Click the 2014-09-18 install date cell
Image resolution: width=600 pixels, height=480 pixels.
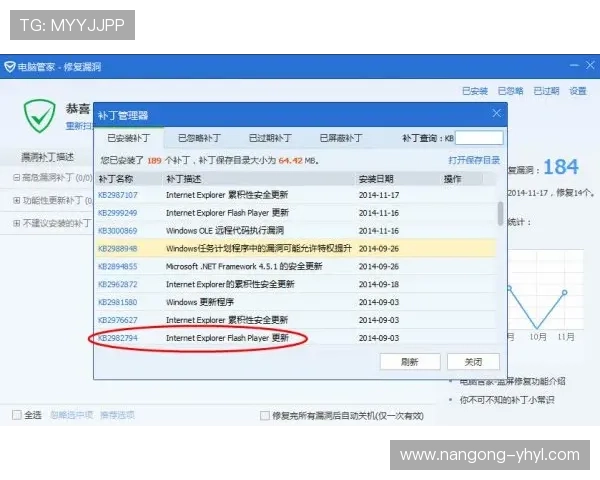[x=379, y=284]
